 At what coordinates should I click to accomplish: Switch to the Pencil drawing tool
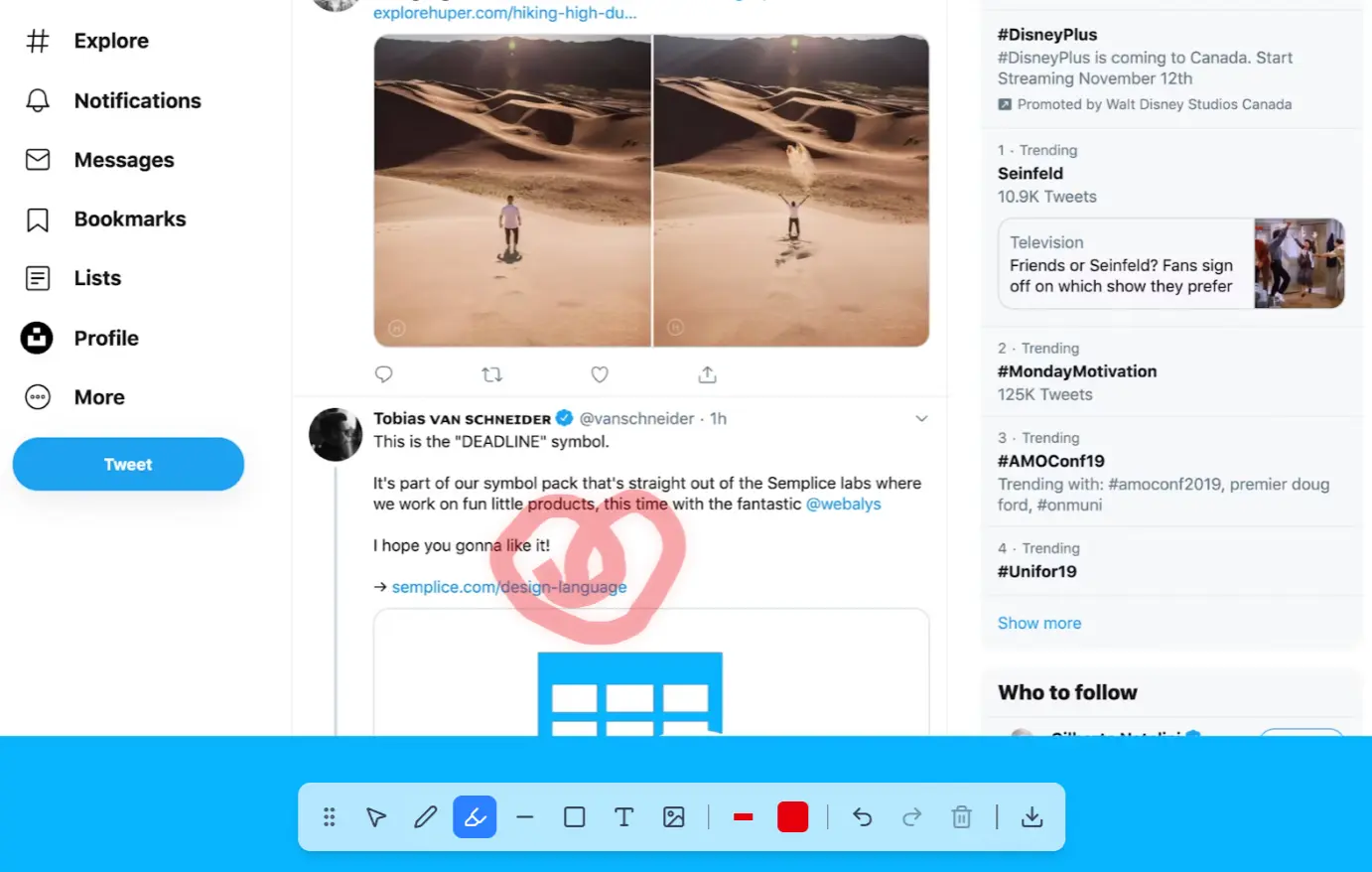click(425, 816)
